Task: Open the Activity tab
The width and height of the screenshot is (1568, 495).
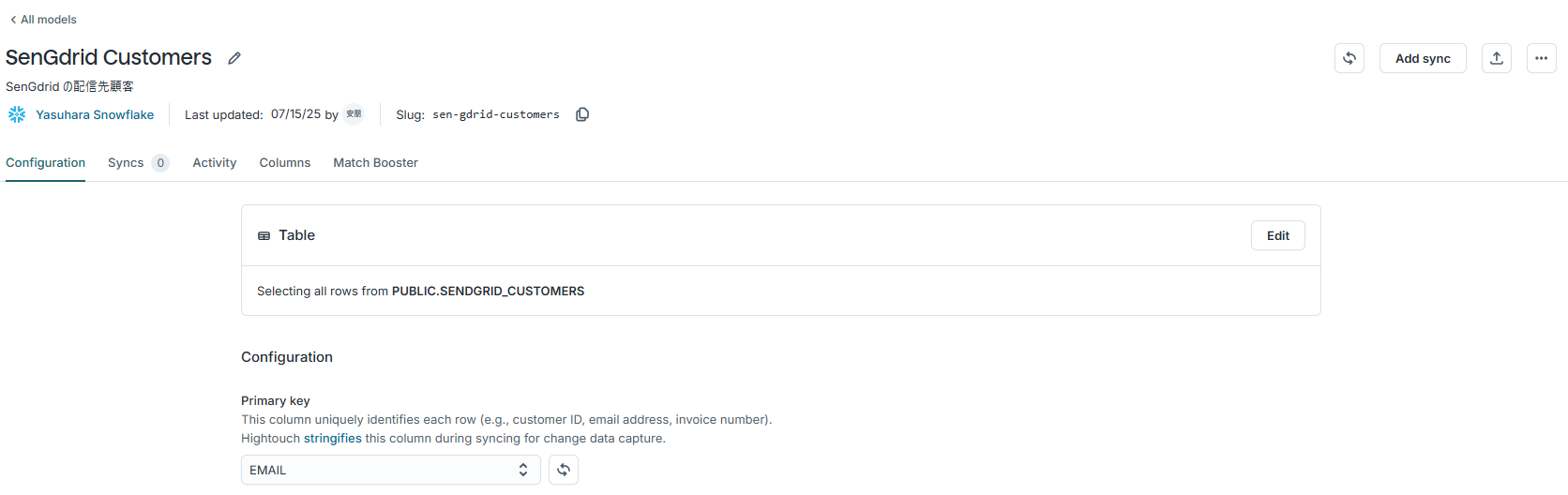Action: coord(215,163)
